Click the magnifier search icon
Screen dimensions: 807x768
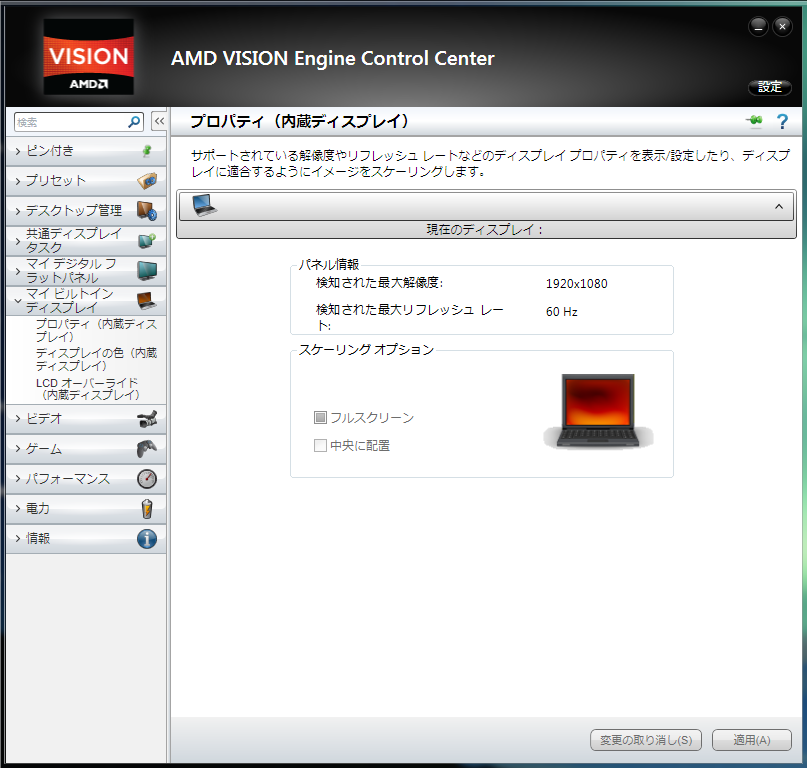tap(134, 122)
